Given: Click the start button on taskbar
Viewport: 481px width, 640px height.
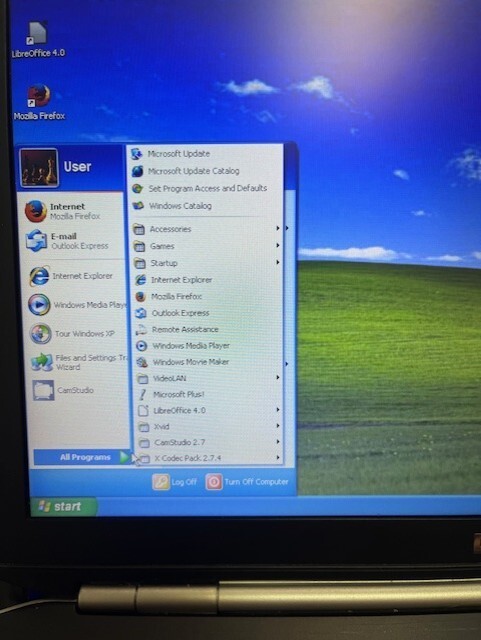Looking at the screenshot, I should (x=63, y=507).
